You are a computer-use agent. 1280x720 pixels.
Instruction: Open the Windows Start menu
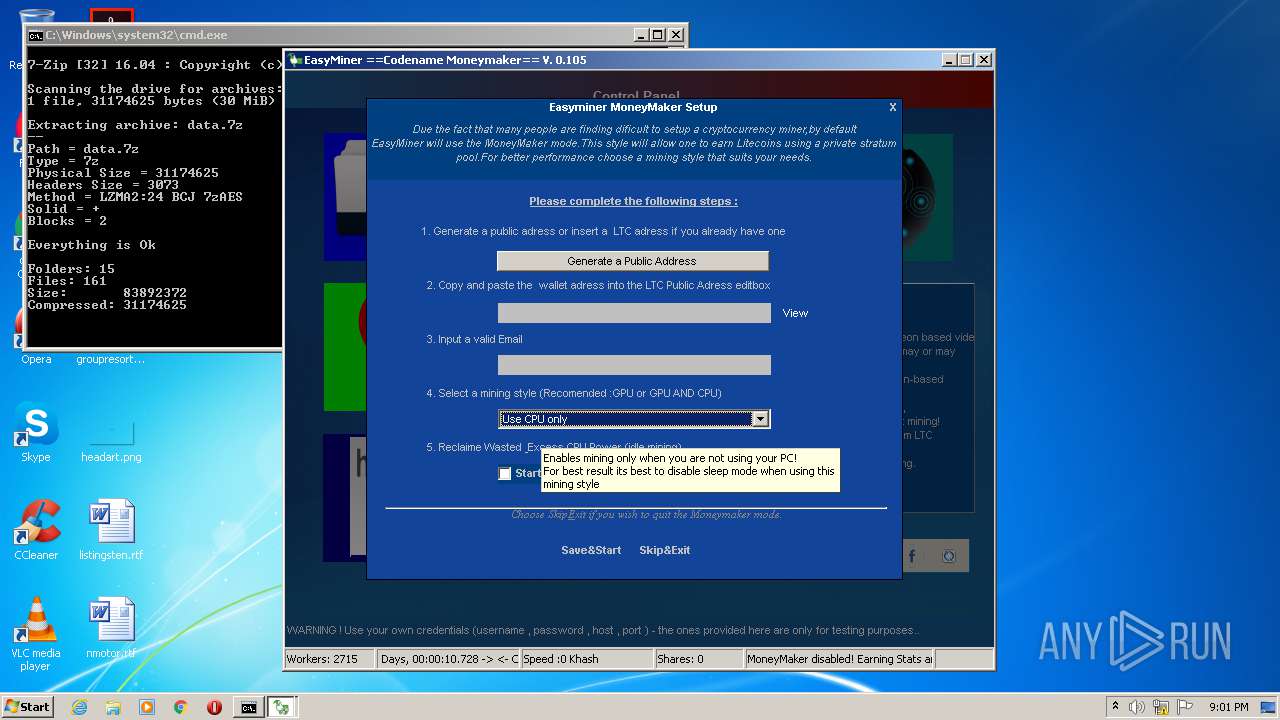coord(28,706)
